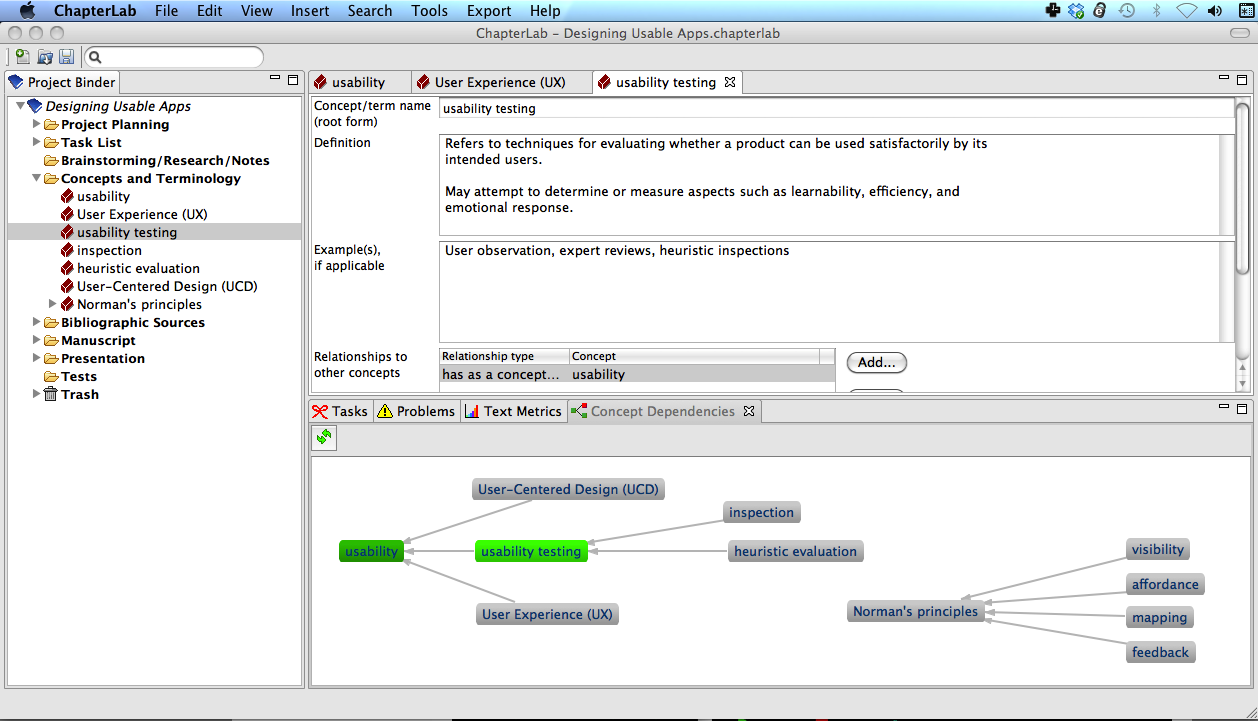Click the Time Machine menu bar icon

click(1127, 11)
